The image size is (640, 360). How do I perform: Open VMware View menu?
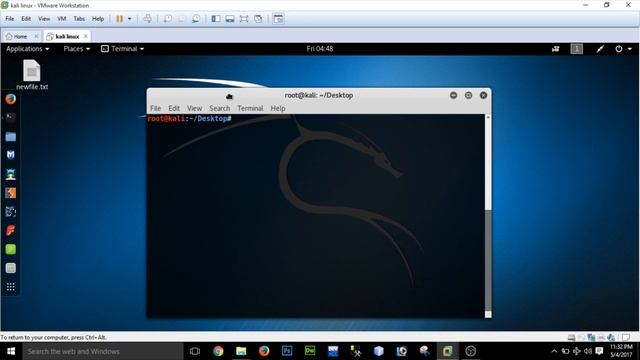pos(44,19)
